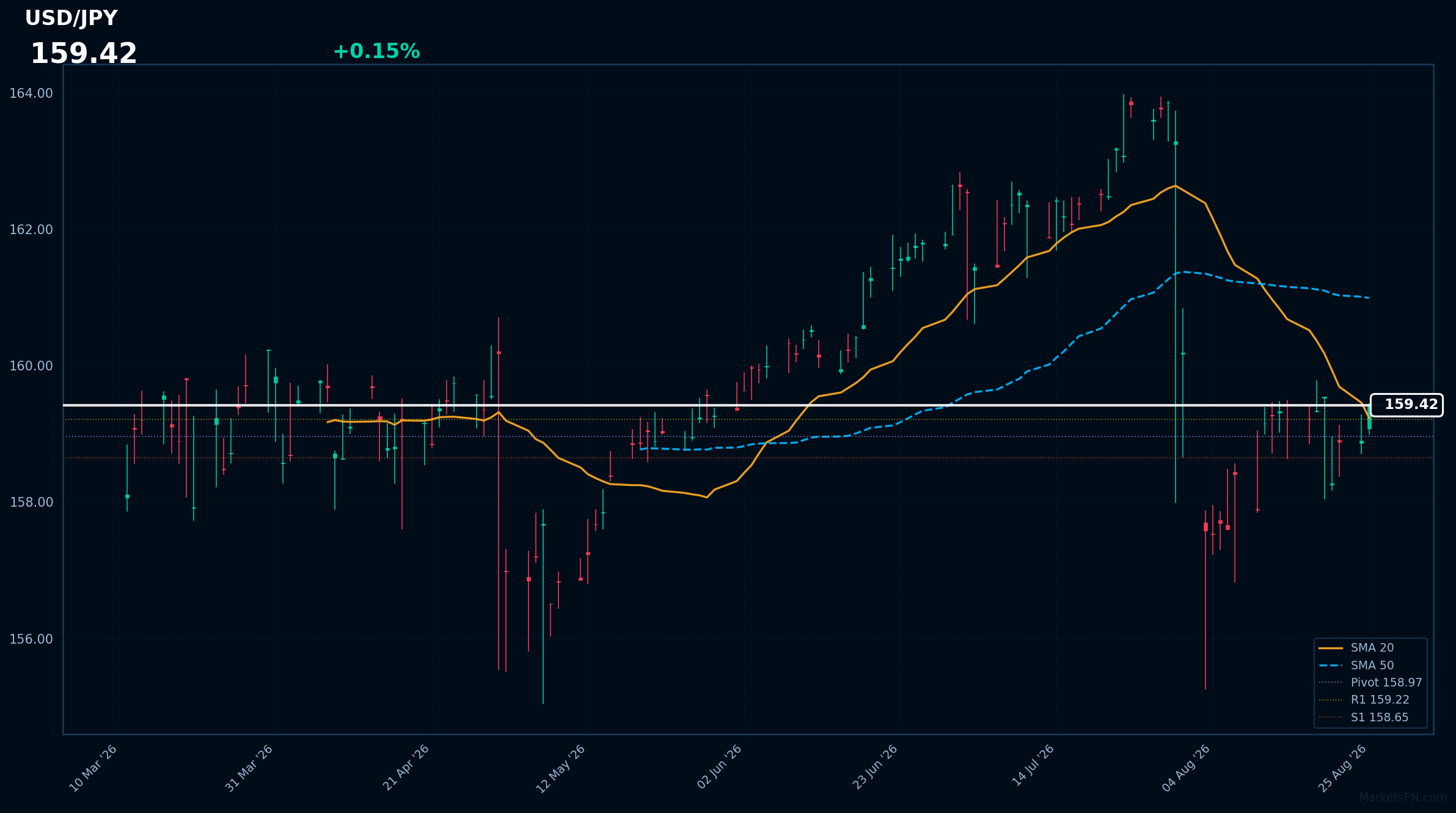Select R1 159.22 legend entry
The image size is (1456, 813).
(x=1364, y=700)
